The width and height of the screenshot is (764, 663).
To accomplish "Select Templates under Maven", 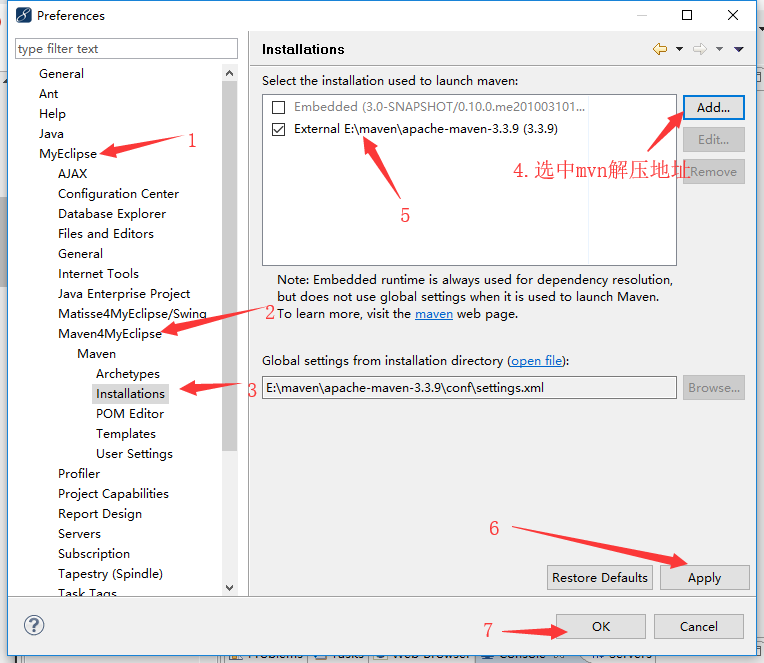I will point(126,434).
